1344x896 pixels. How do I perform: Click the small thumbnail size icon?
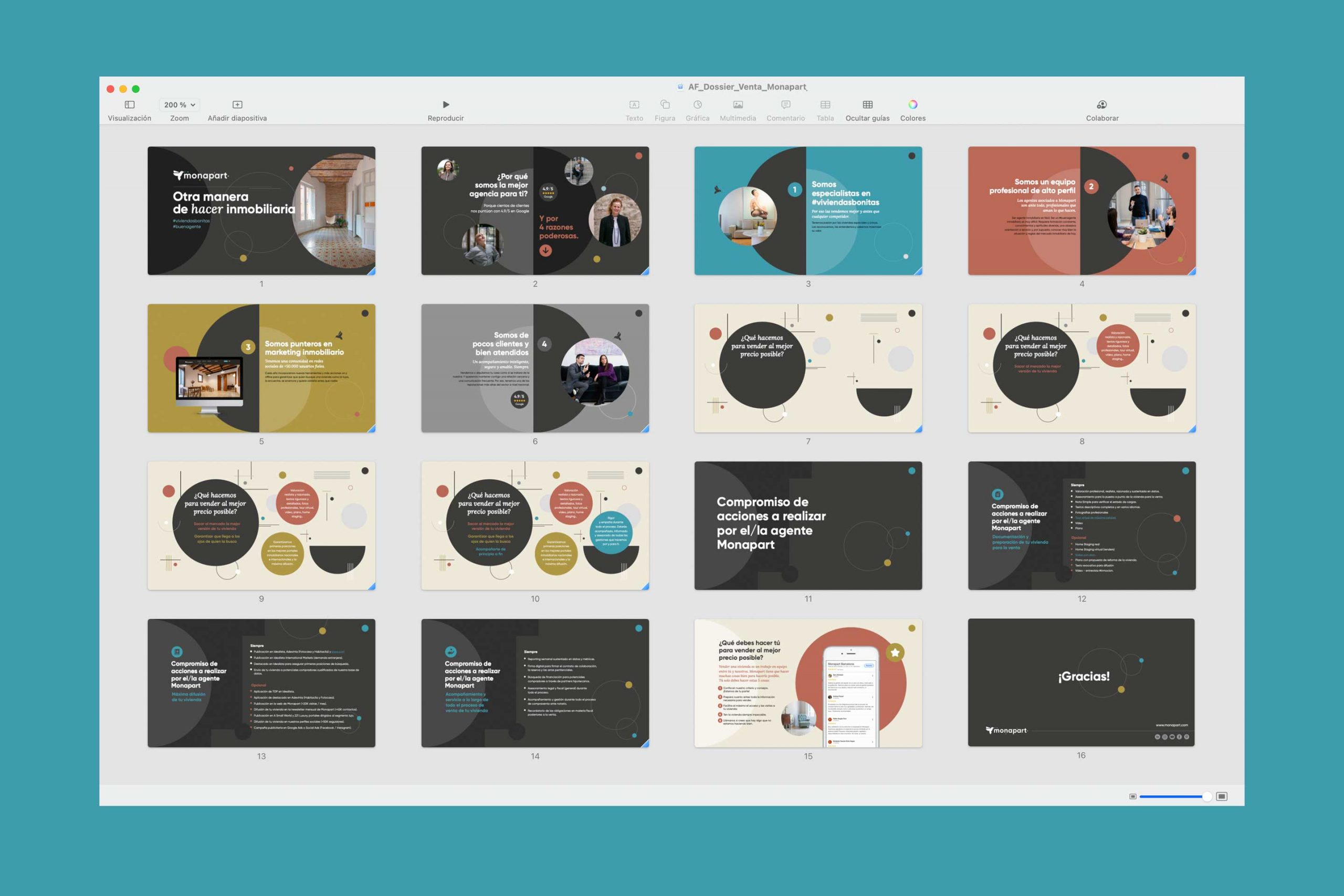click(1132, 797)
